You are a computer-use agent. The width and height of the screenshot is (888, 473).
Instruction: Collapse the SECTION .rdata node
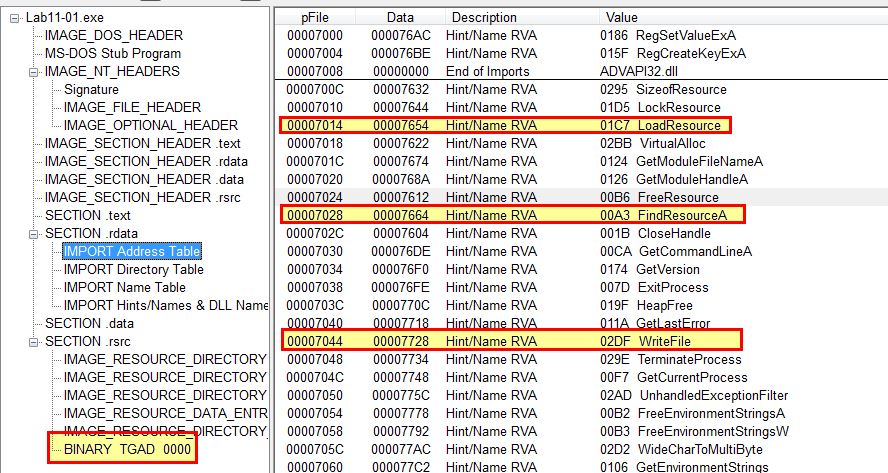point(34,234)
